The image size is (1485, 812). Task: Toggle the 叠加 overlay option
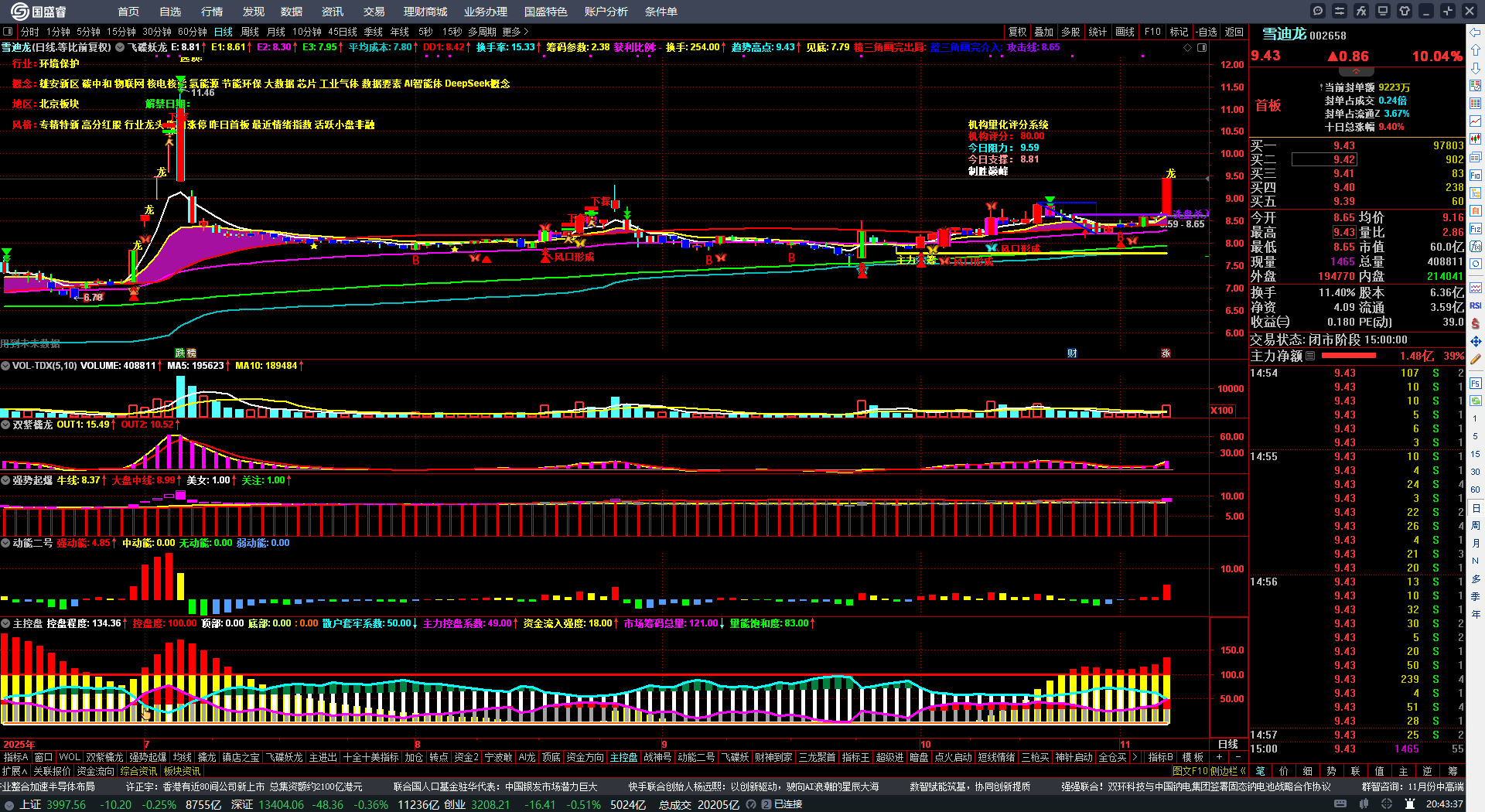pos(1044,32)
